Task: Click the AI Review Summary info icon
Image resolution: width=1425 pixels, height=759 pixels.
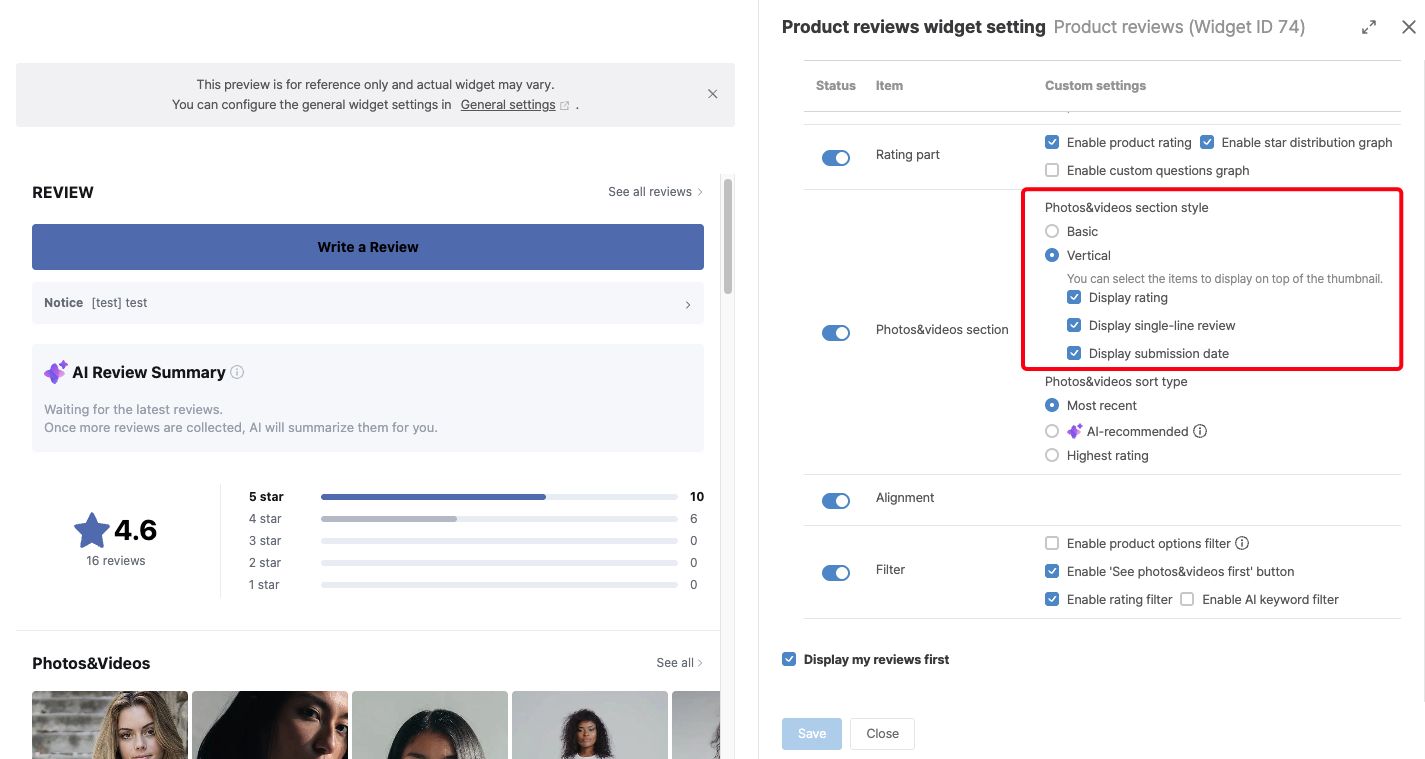Action: [237, 372]
